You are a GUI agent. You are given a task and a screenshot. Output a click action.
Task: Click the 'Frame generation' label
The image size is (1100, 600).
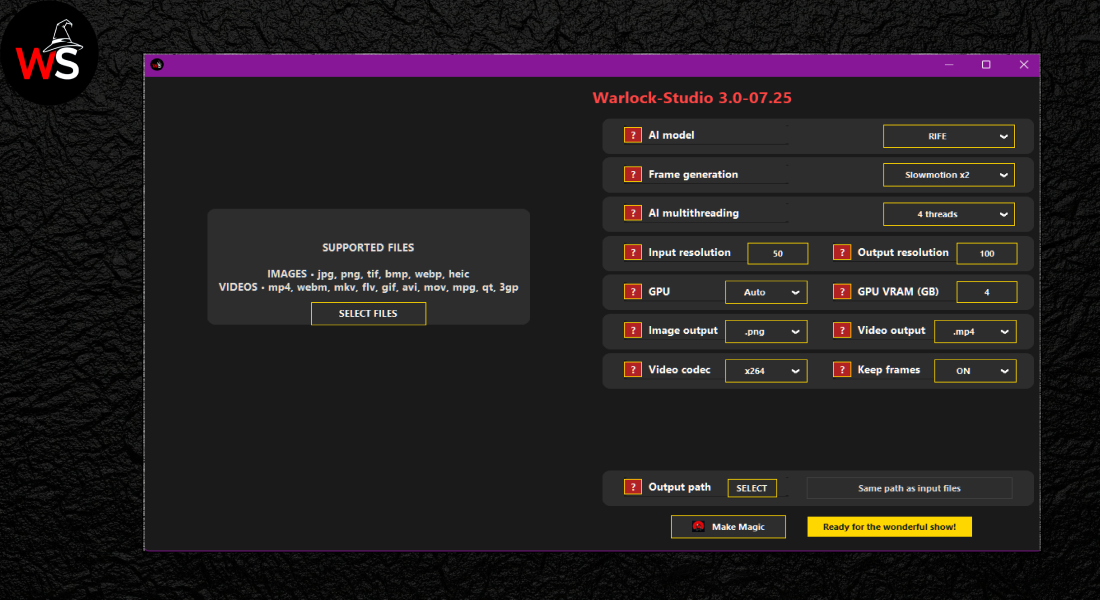[693, 174]
